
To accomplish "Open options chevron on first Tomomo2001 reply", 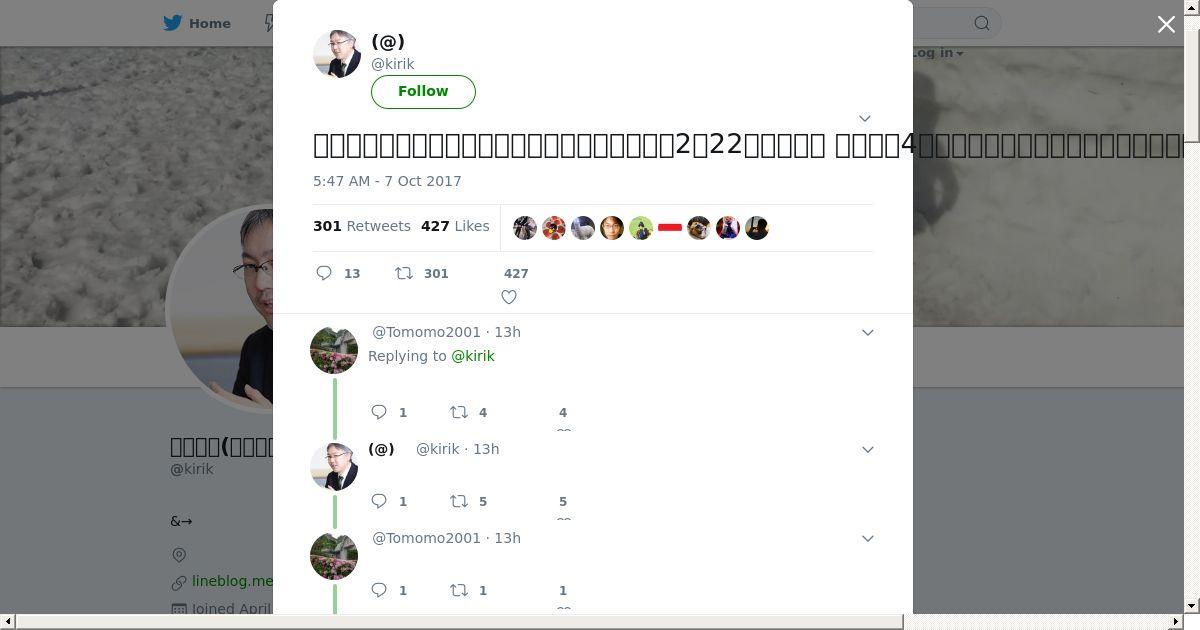I will pyautogui.click(x=868, y=332).
